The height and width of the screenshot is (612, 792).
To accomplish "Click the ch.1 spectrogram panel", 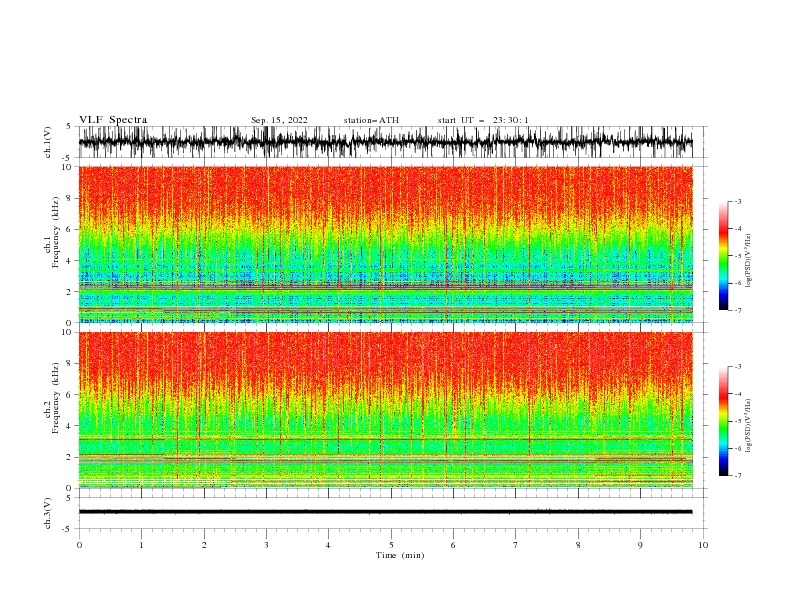I will click(386, 244).
